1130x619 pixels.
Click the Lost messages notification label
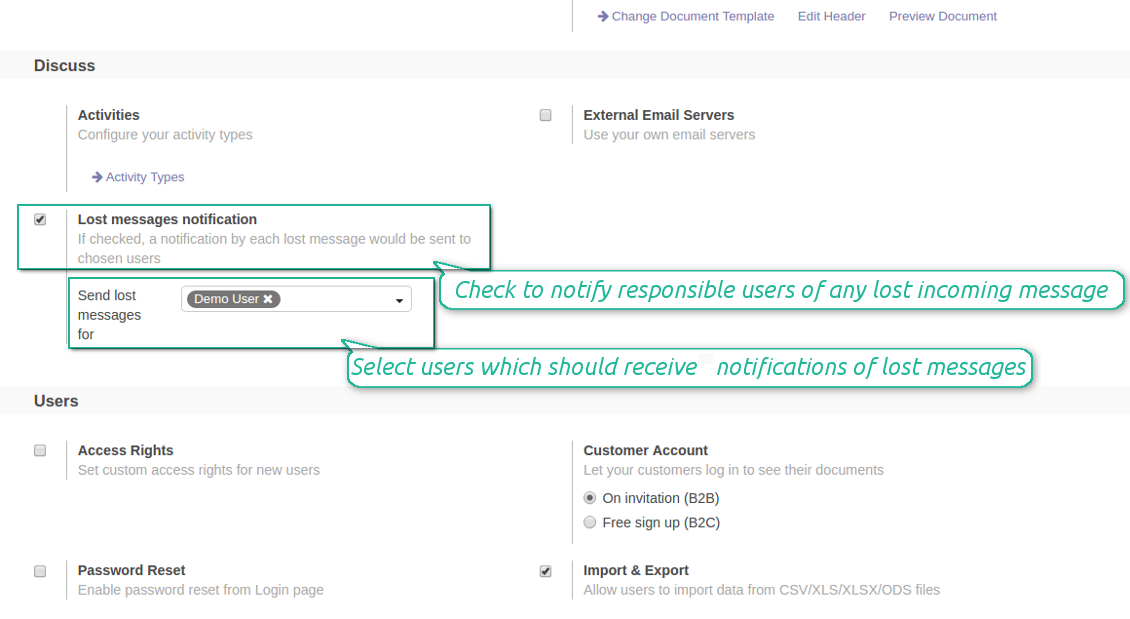coord(167,219)
